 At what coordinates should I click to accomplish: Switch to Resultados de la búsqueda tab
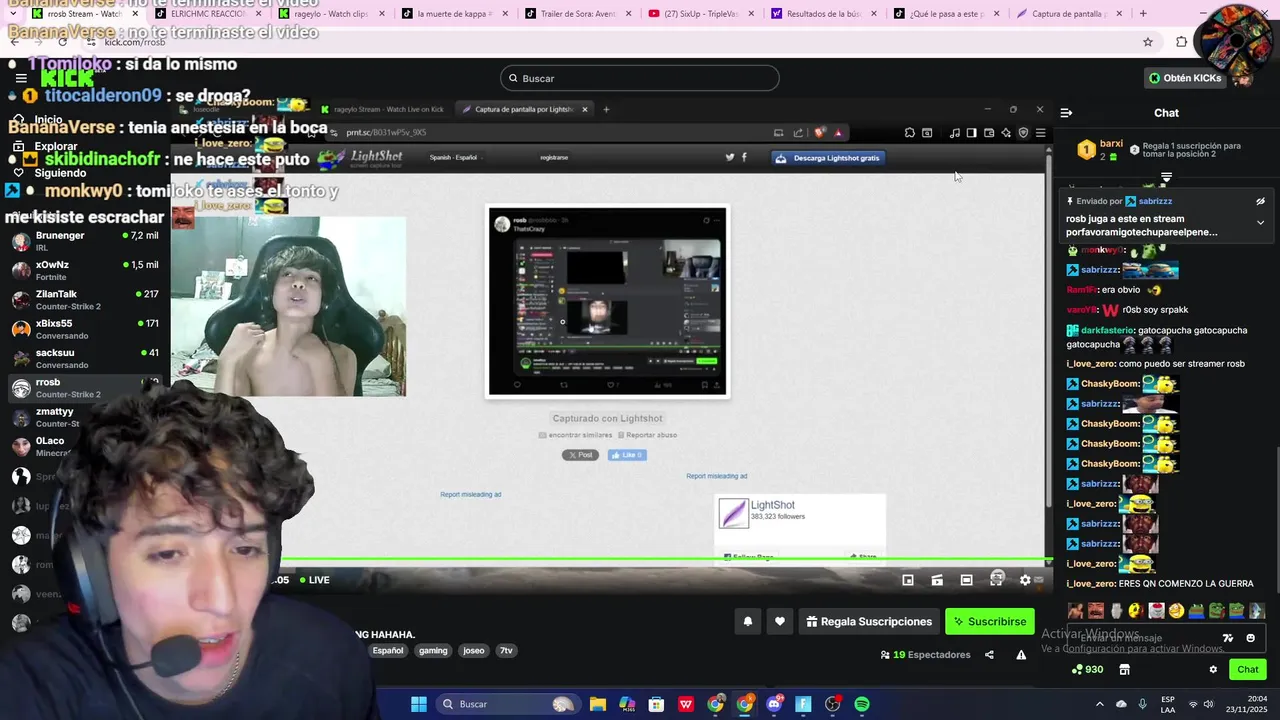[822, 14]
